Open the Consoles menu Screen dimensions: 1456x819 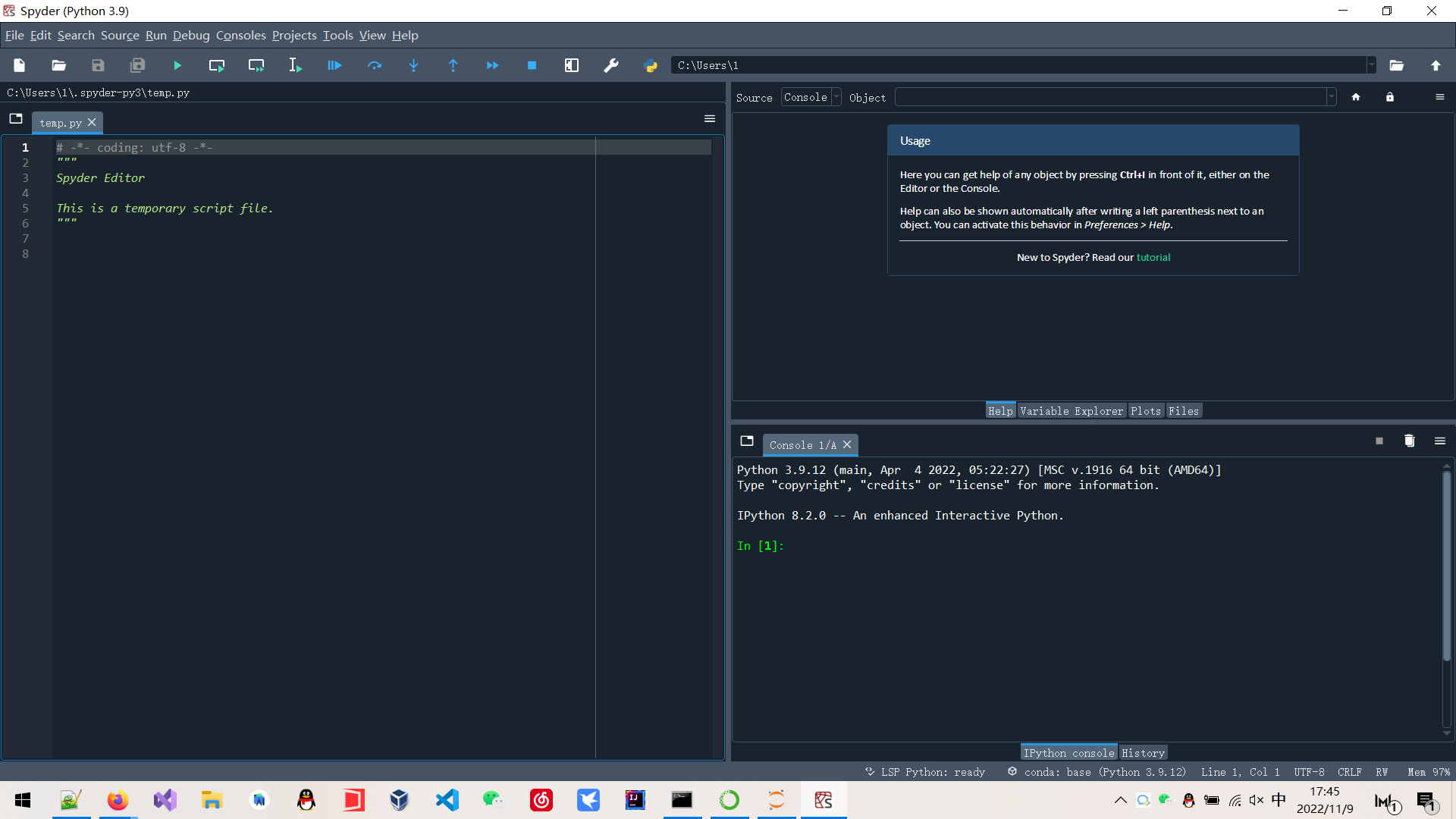coord(240,36)
